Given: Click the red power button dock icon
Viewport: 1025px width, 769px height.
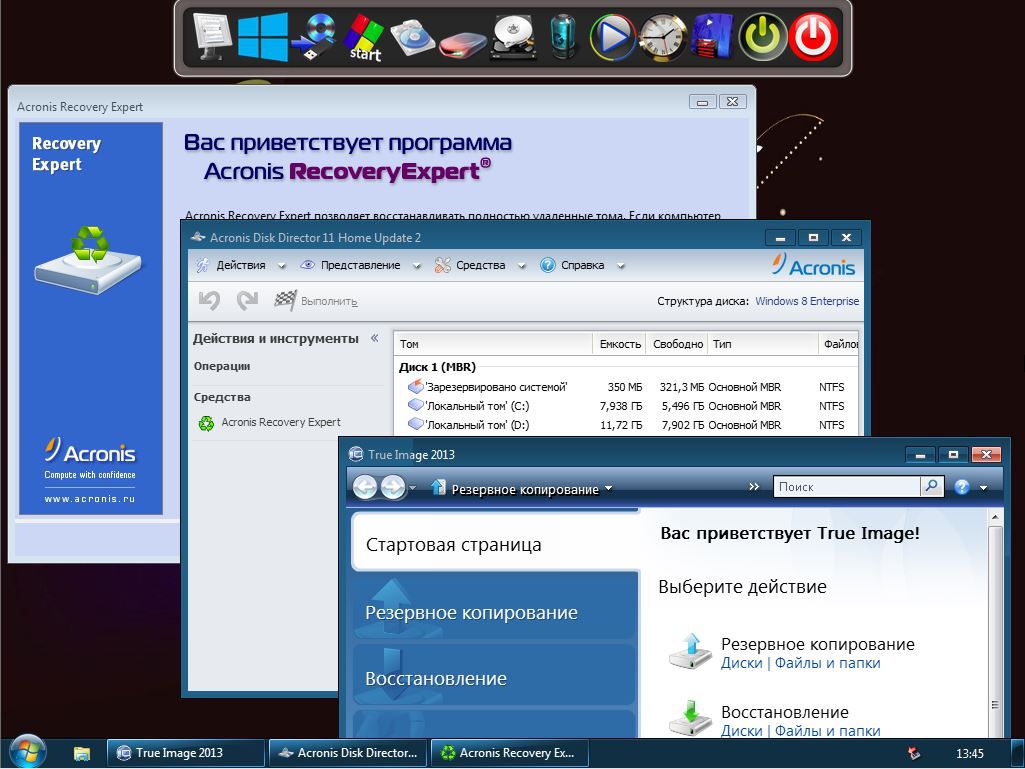Looking at the screenshot, I should pyautogui.click(x=814, y=38).
